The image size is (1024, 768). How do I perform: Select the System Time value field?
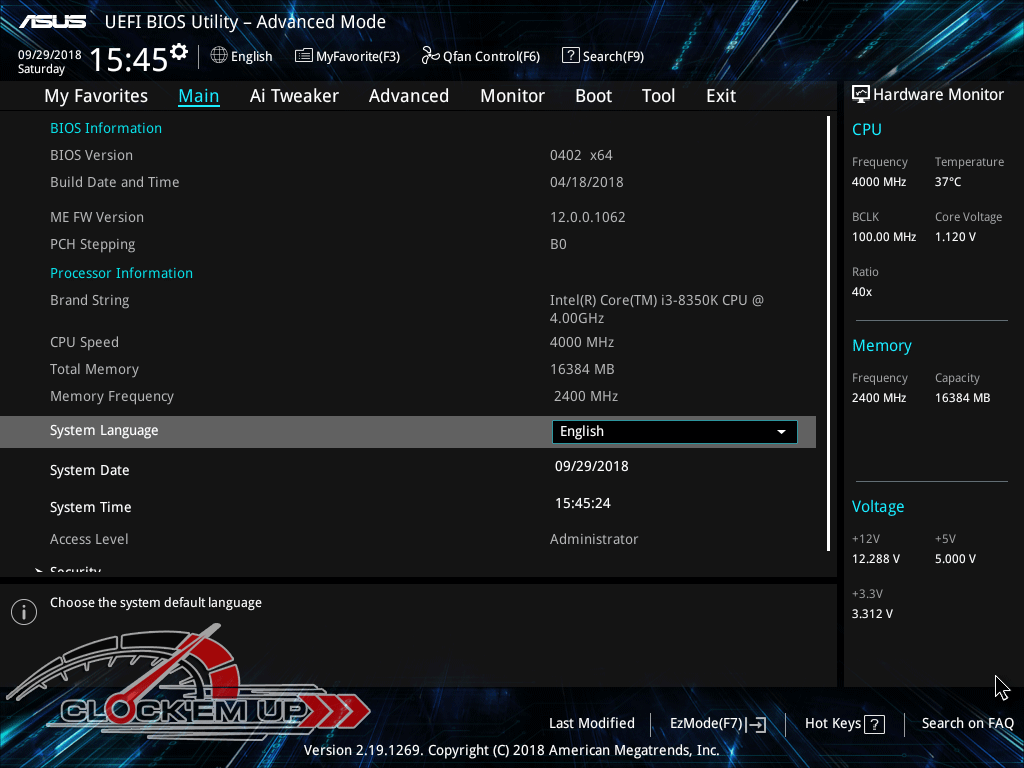tap(582, 503)
